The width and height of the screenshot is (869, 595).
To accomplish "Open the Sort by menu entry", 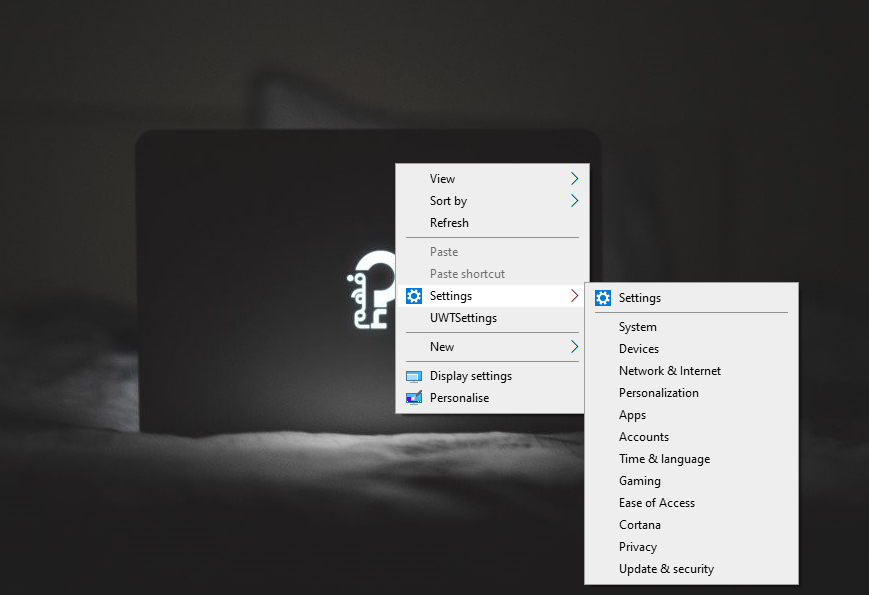I will tap(491, 201).
